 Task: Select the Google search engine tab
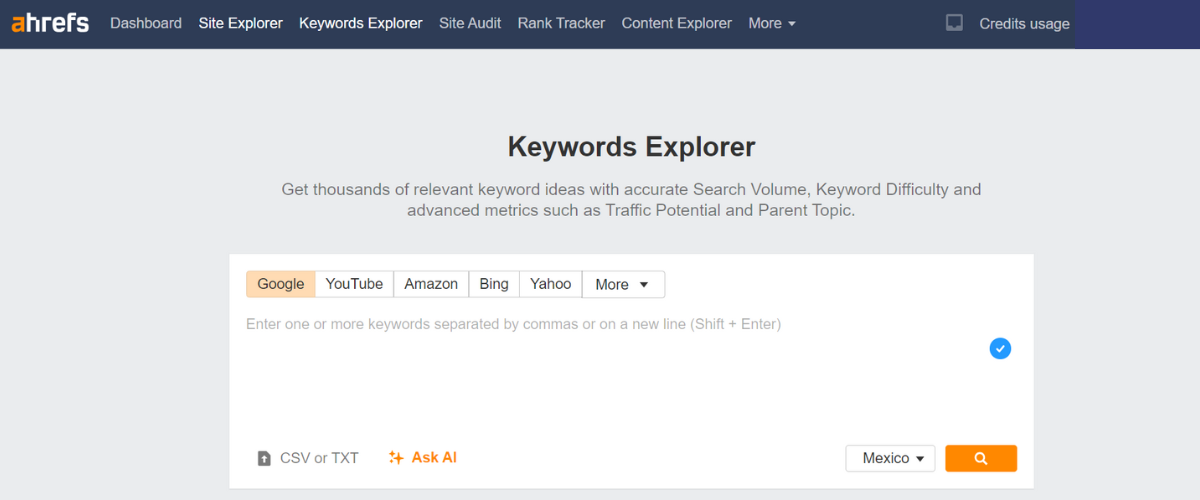pos(281,284)
